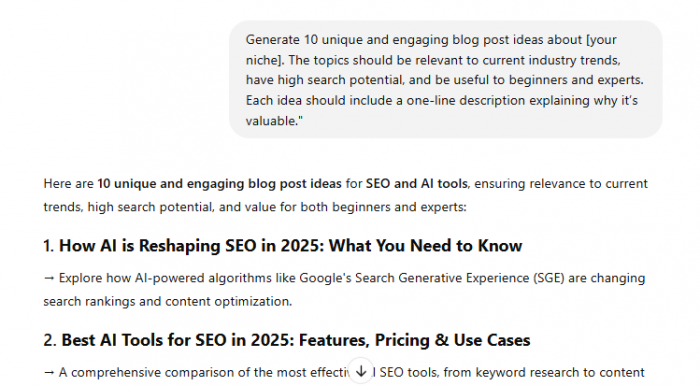
Task: Click bold phrase 'SEO and AI tools'
Action: tap(417, 184)
